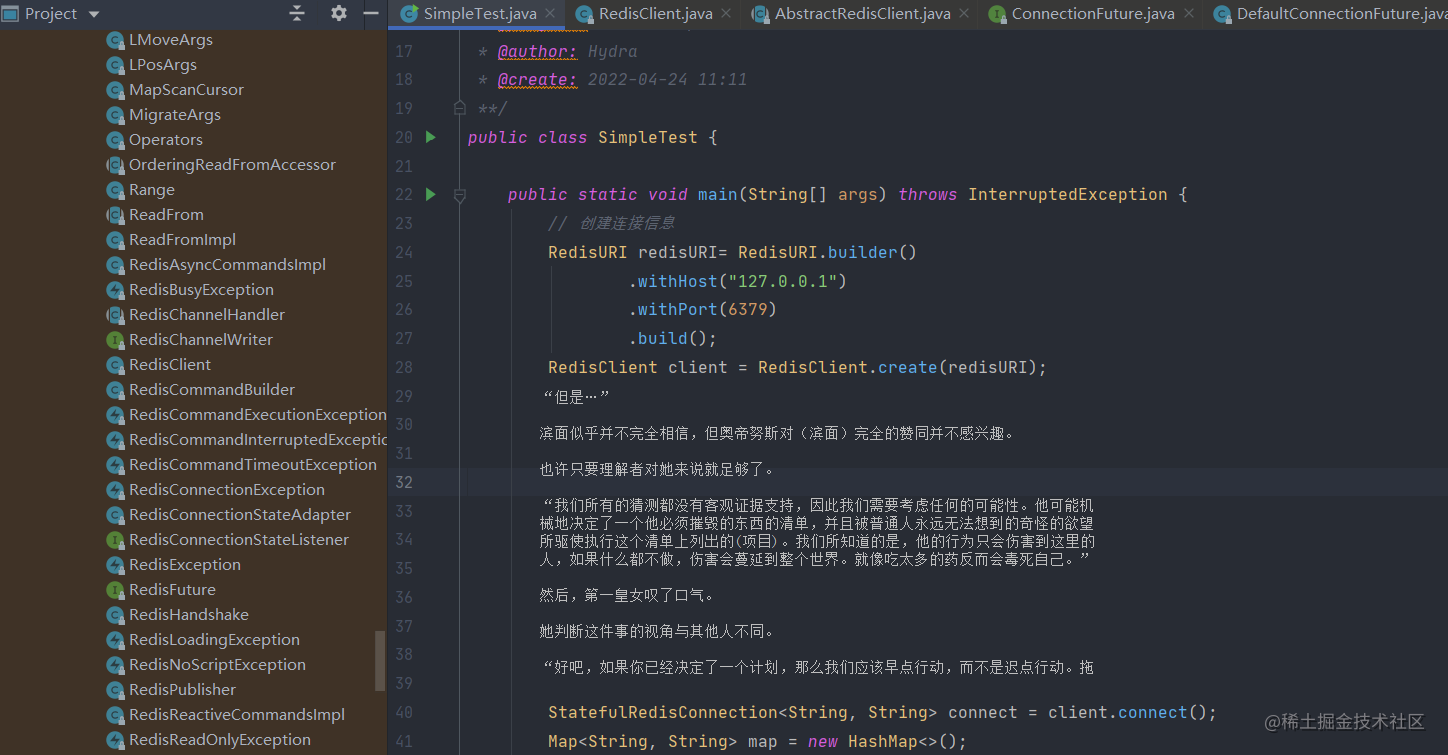Open the AbstractRedisClient.java tab

coord(863,14)
